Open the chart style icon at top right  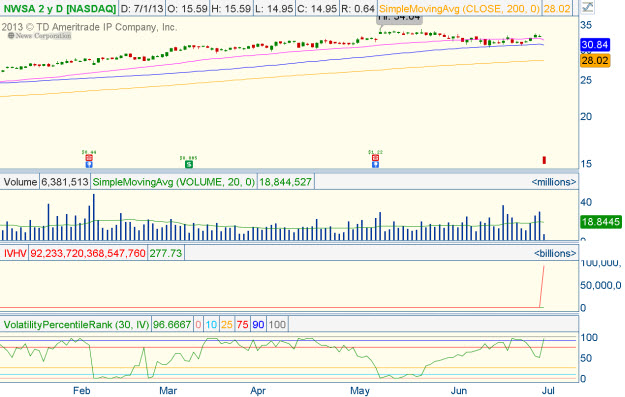[x=587, y=7]
